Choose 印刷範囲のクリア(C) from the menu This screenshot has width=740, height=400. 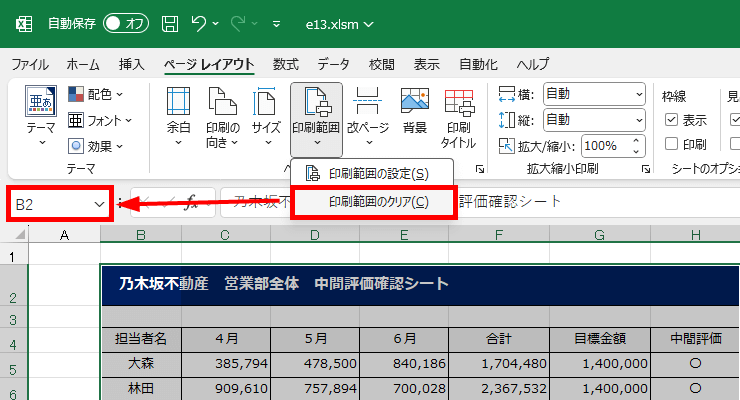pyautogui.click(x=374, y=202)
